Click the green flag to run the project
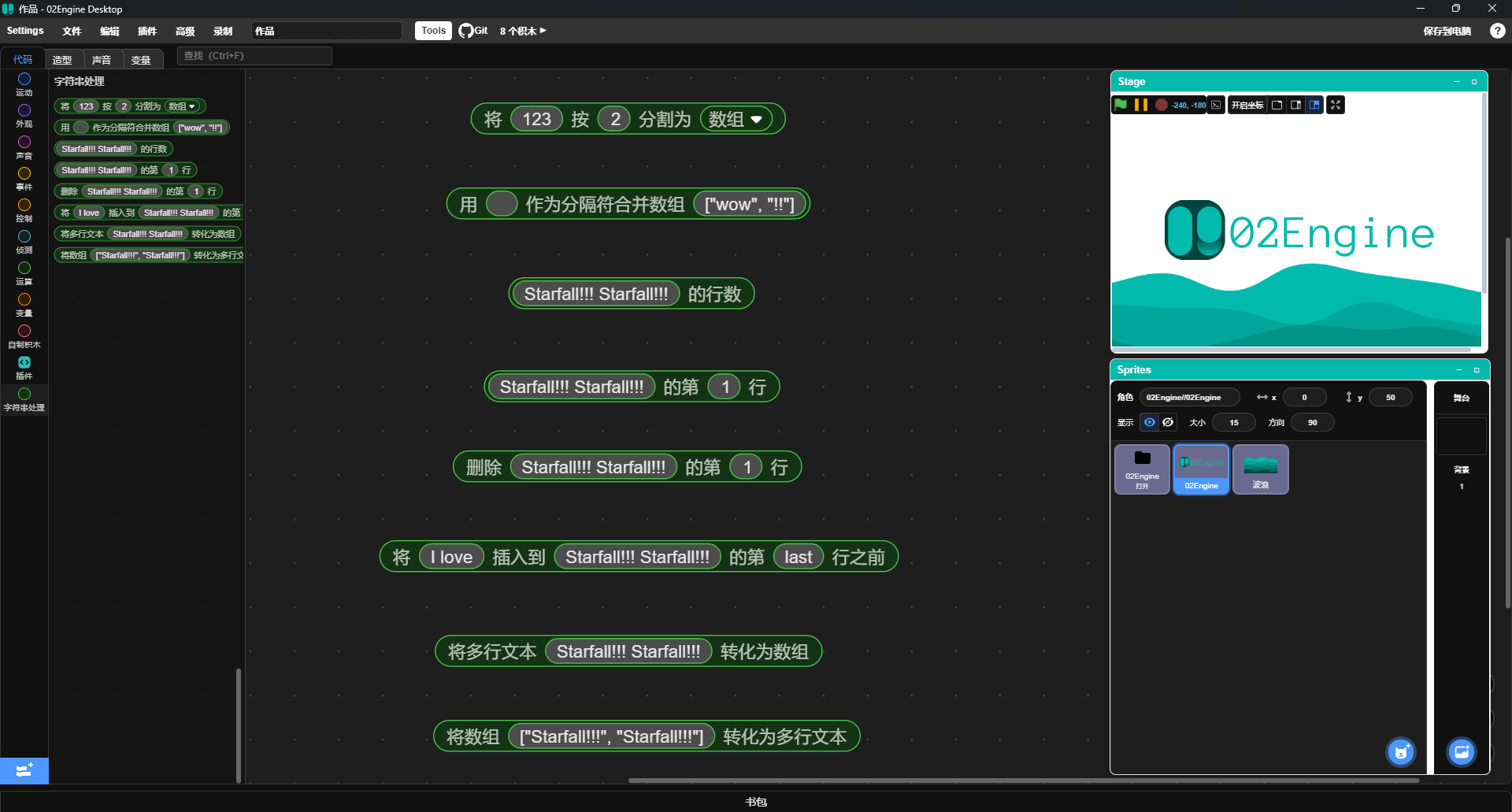 click(x=1120, y=105)
